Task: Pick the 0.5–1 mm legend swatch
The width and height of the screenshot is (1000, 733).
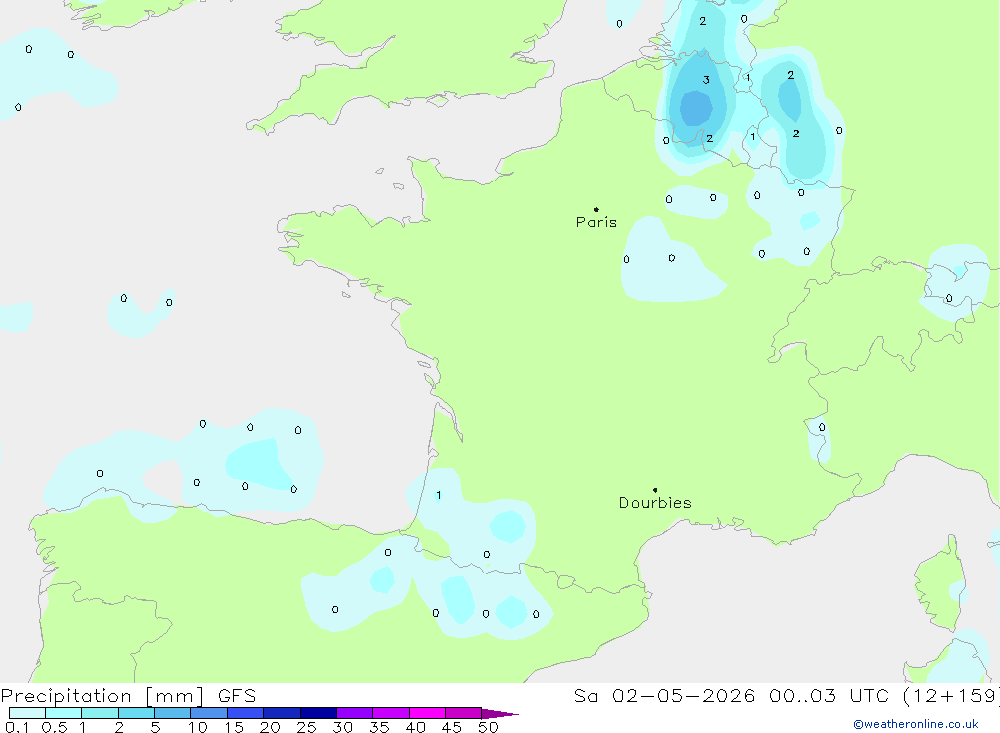Action: [x=63, y=713]
